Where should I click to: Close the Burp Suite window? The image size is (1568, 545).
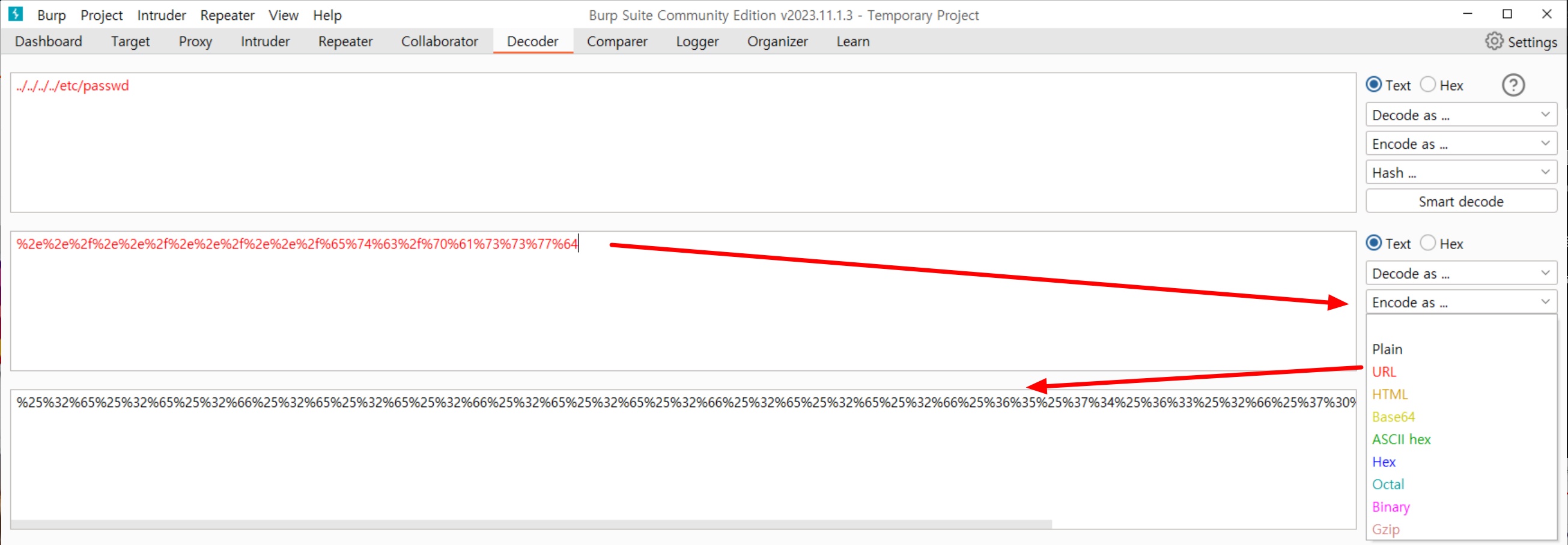click(1547, 14)
